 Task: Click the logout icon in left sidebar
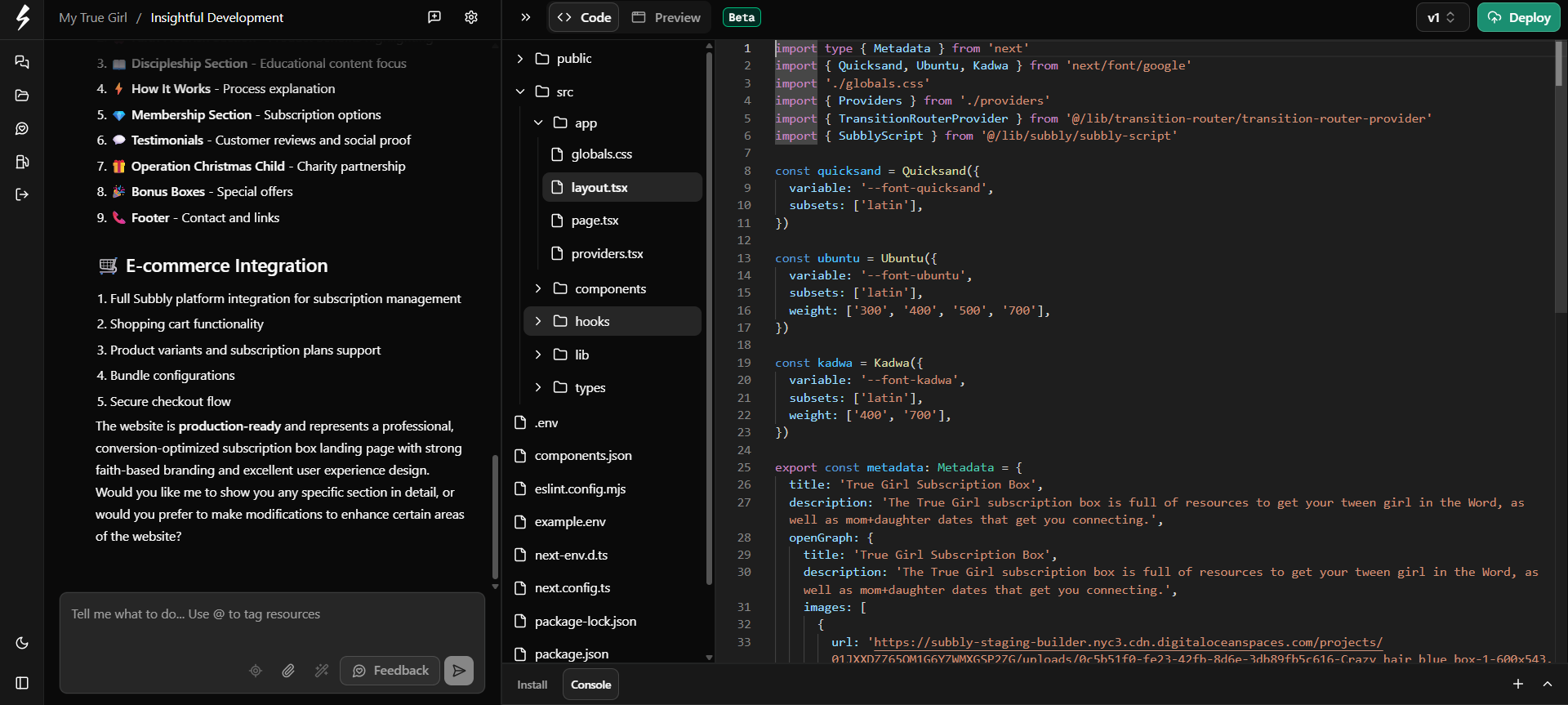[x=22, y=194]
